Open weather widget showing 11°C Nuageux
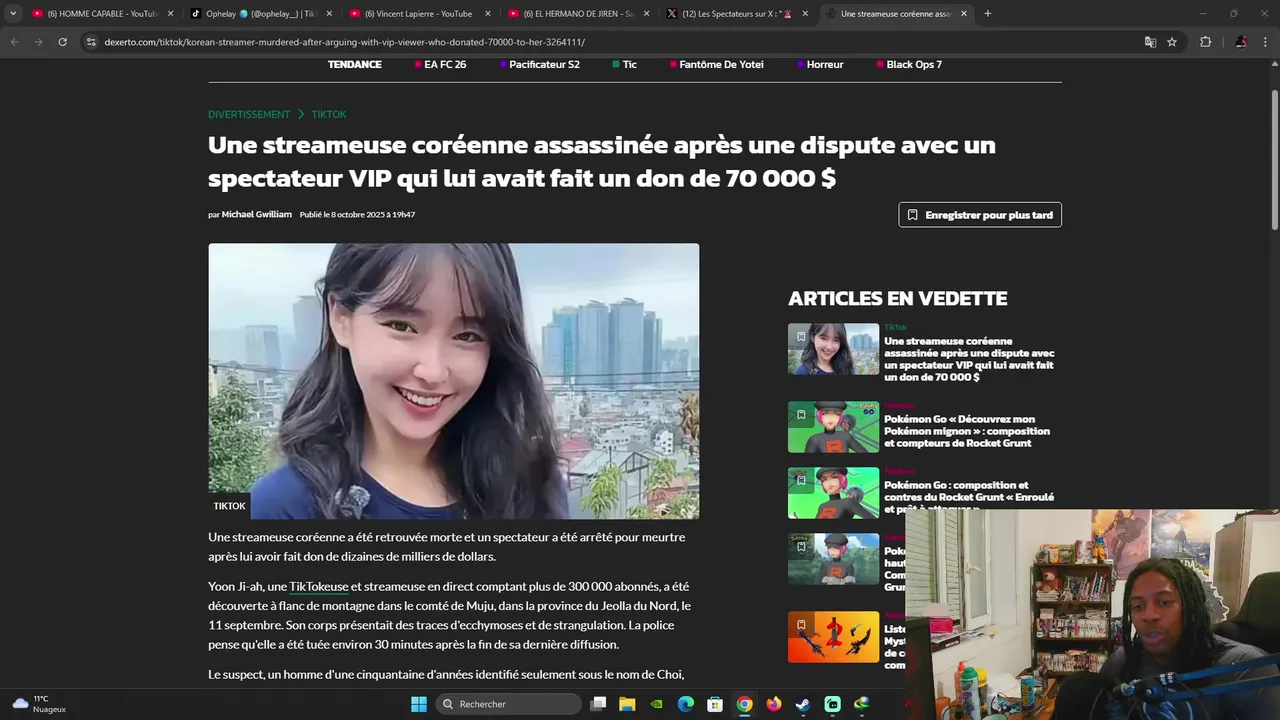This screenshot has height=720, width=1280. 40,704
